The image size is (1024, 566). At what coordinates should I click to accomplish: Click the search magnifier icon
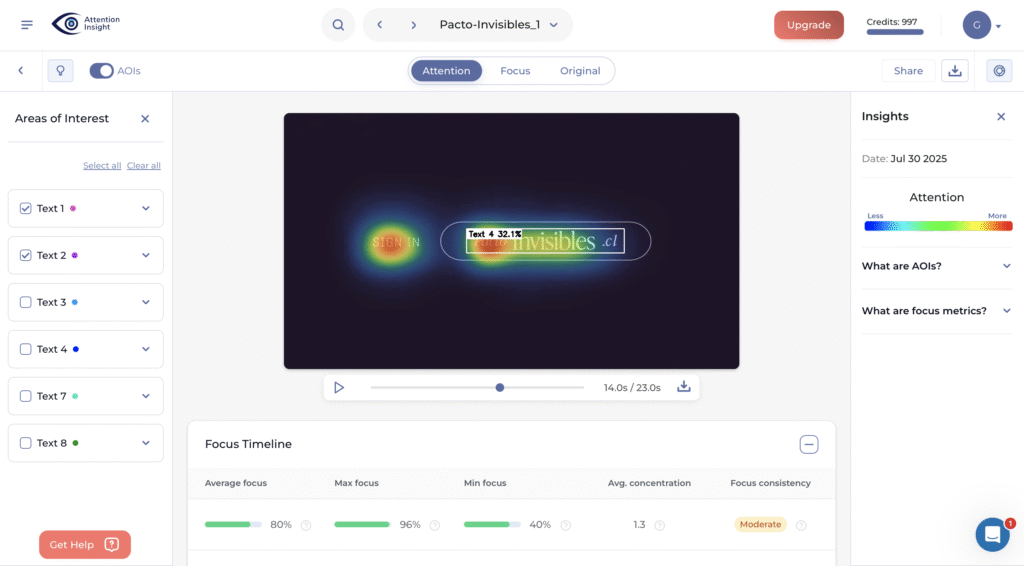pyautogui.click(x=338, y=25)
